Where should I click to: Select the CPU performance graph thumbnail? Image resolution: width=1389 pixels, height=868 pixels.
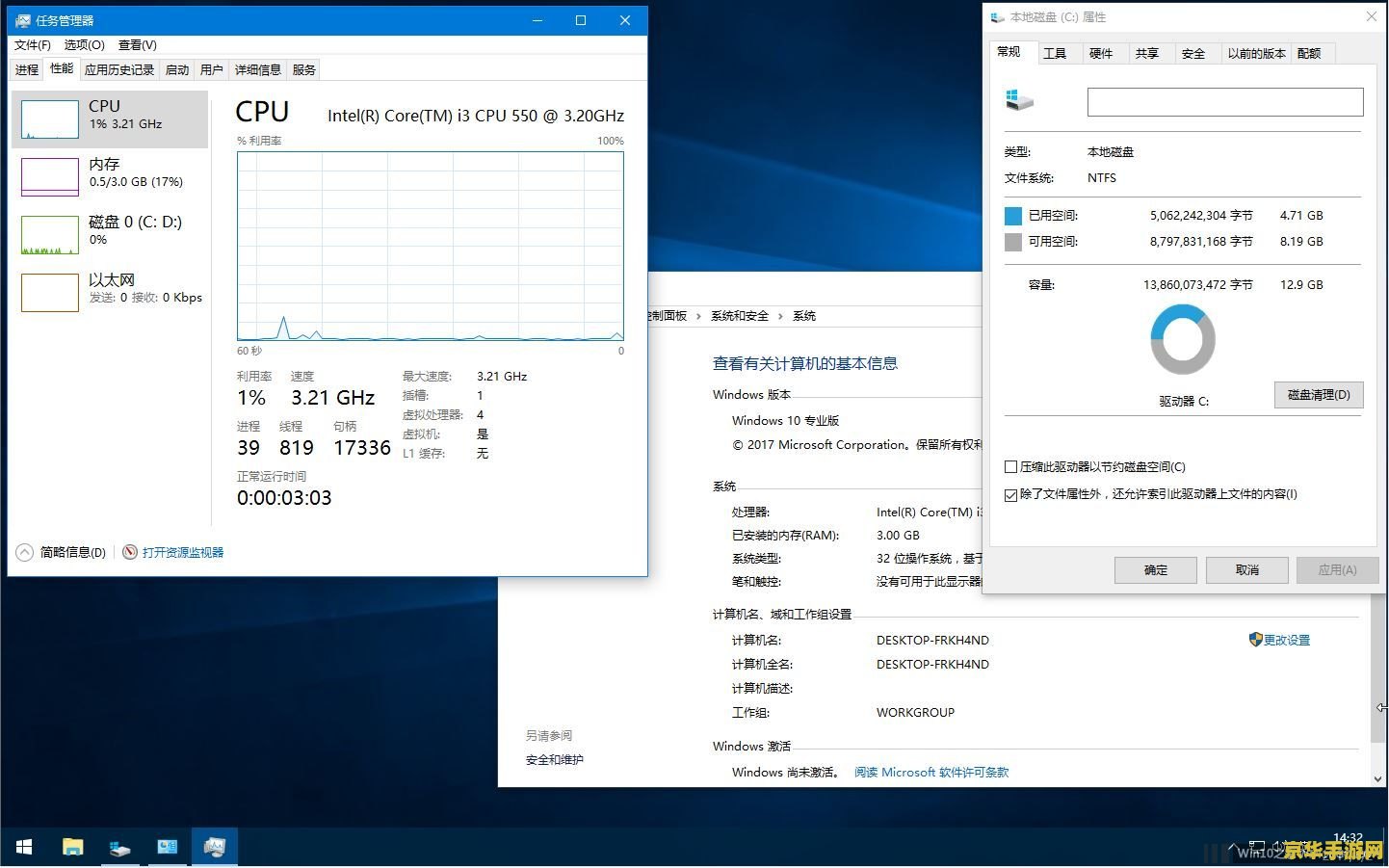coord(50,119)
